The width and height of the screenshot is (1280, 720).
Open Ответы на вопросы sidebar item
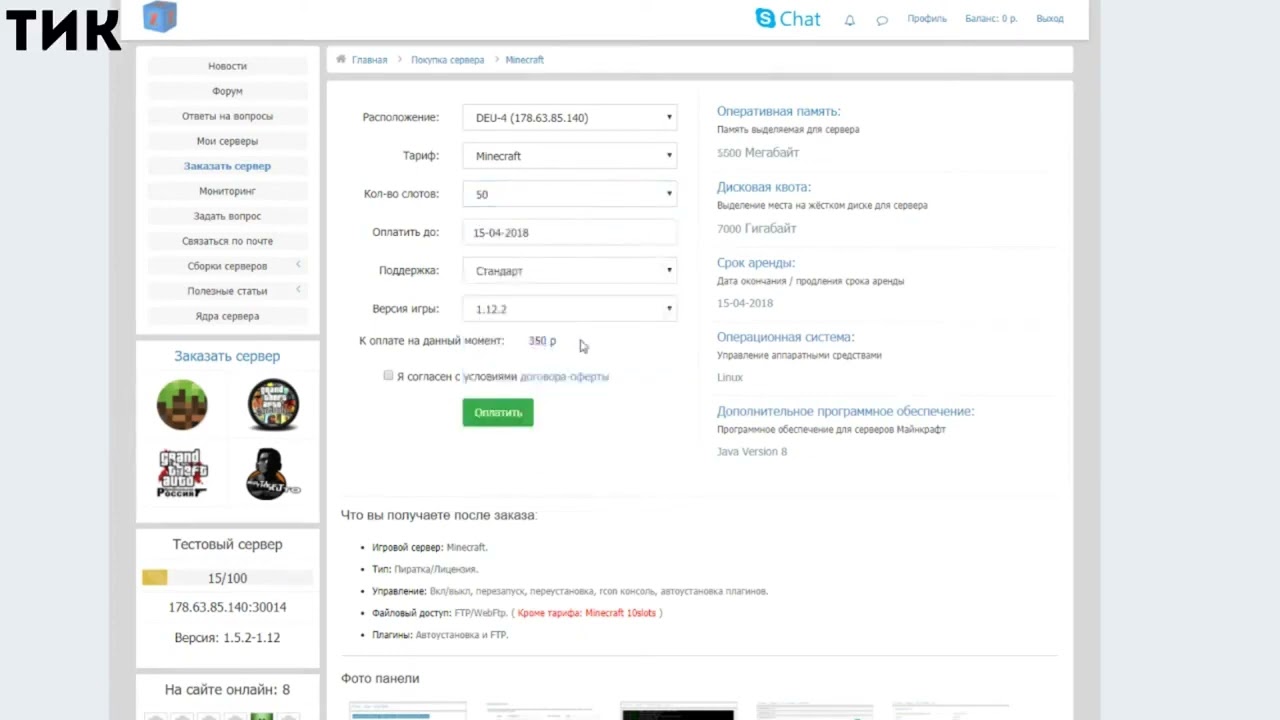click(x=227, y=116)
